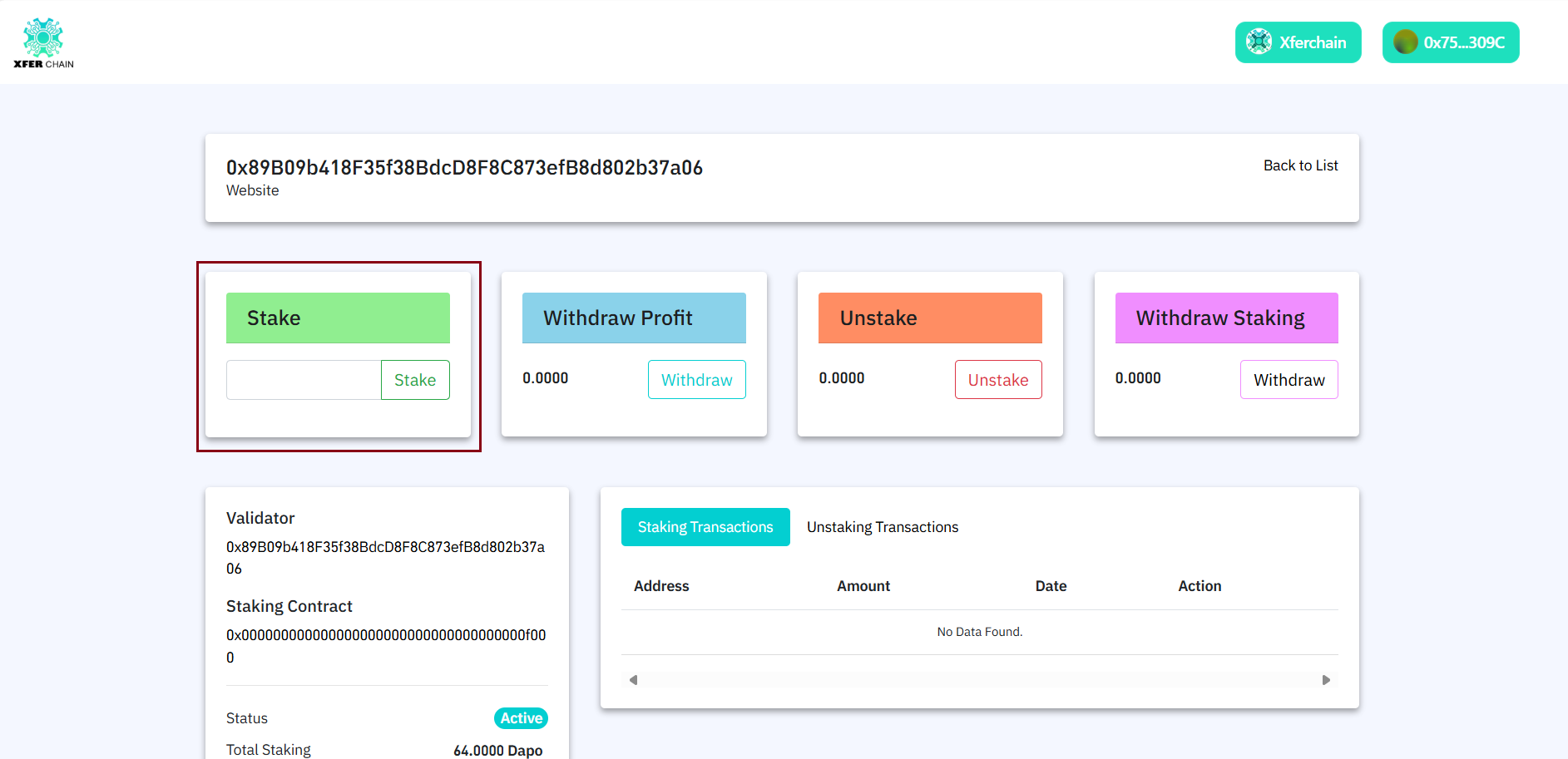Viewport: 1568px width, 759px height.
Task: Select the Staking Transactions tab
Action: tap(705, 526)
